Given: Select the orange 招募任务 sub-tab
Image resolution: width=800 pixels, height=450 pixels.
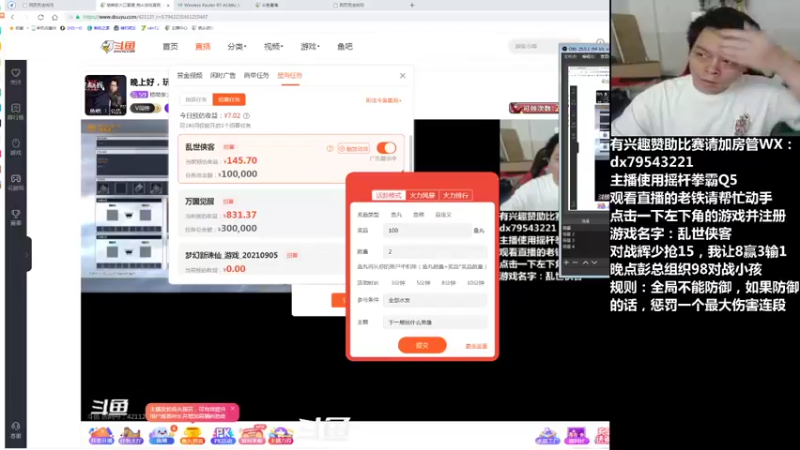Looking at the screenshot, I should [x=229, y=99].
